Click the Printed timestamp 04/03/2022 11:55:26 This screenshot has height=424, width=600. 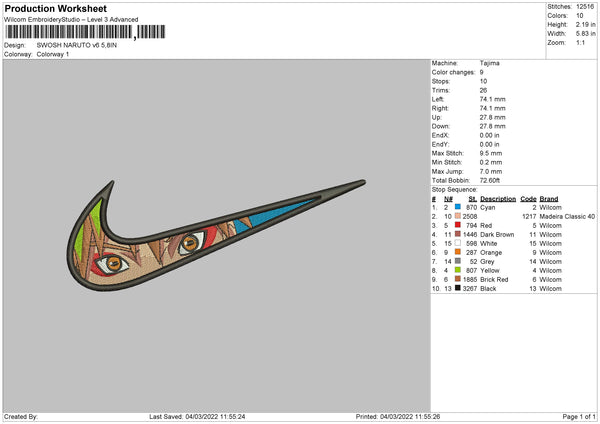pos(410,417)
